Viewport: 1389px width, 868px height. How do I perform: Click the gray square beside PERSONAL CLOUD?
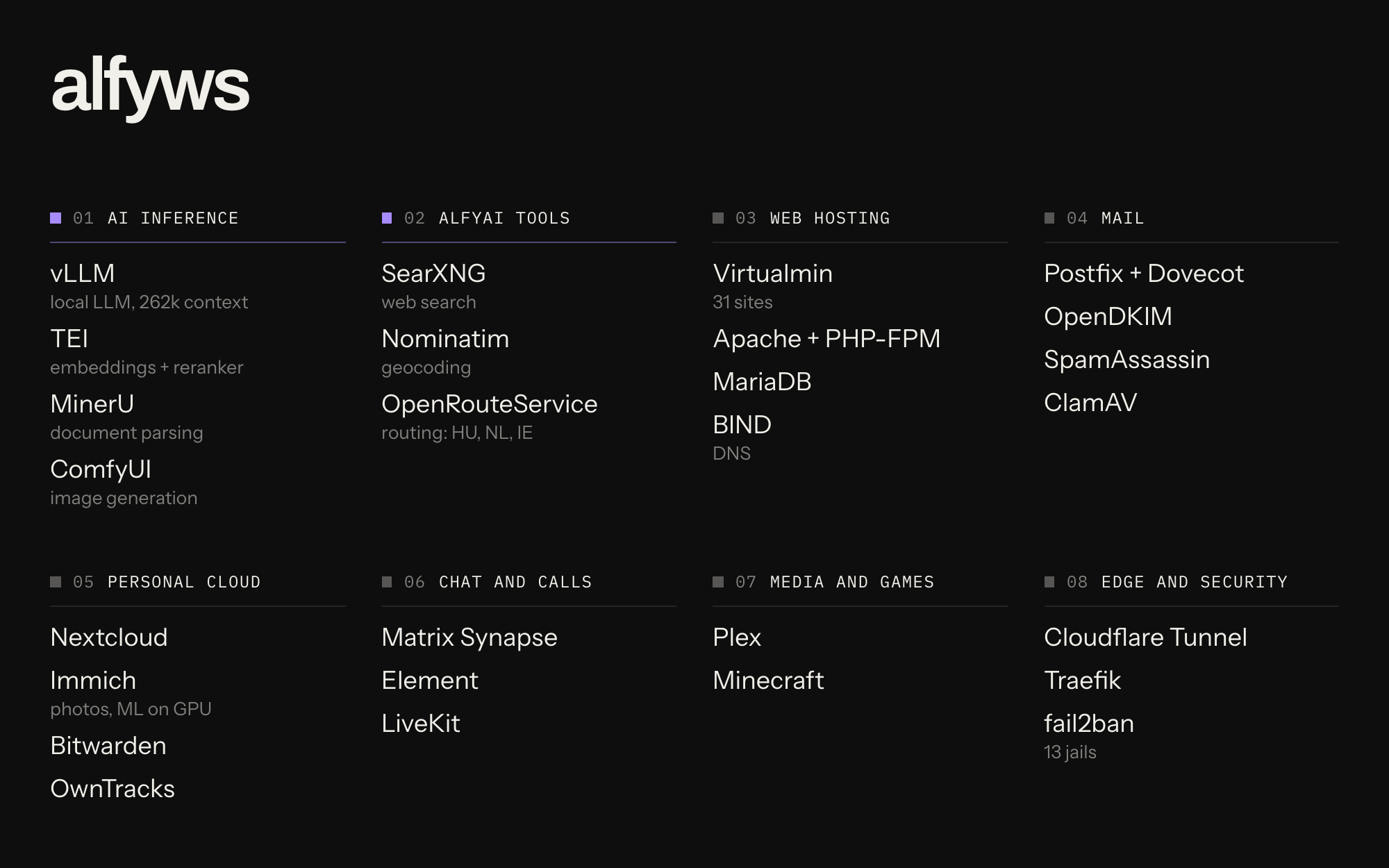56,582
